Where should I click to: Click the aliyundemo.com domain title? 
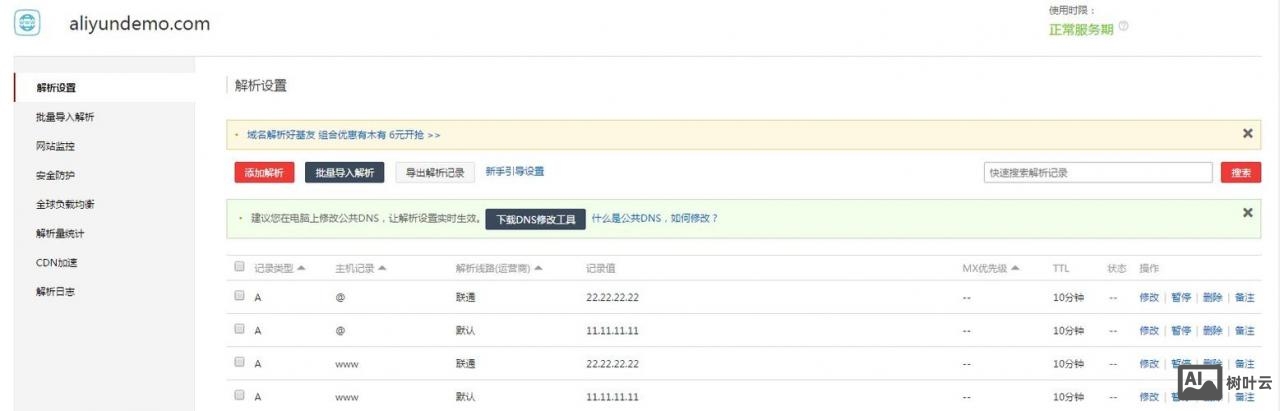tap(139, 24)
